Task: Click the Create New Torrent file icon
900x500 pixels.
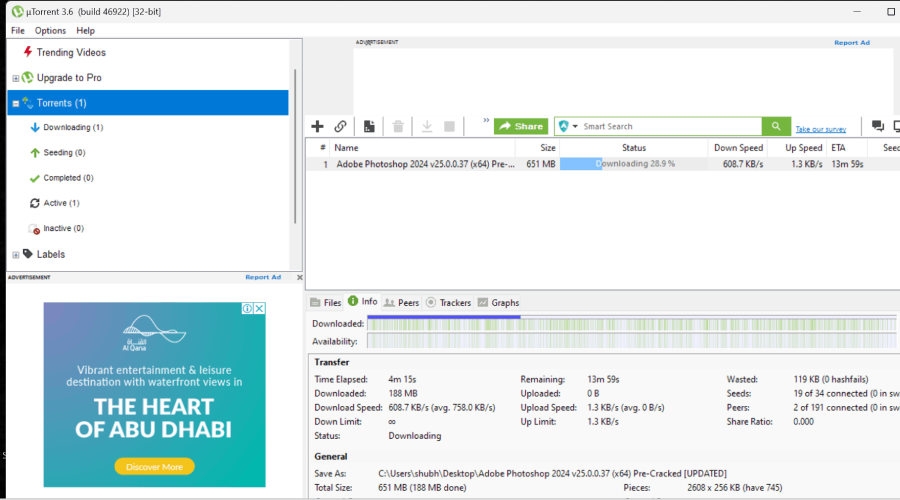Action: [x=369, y=126]
